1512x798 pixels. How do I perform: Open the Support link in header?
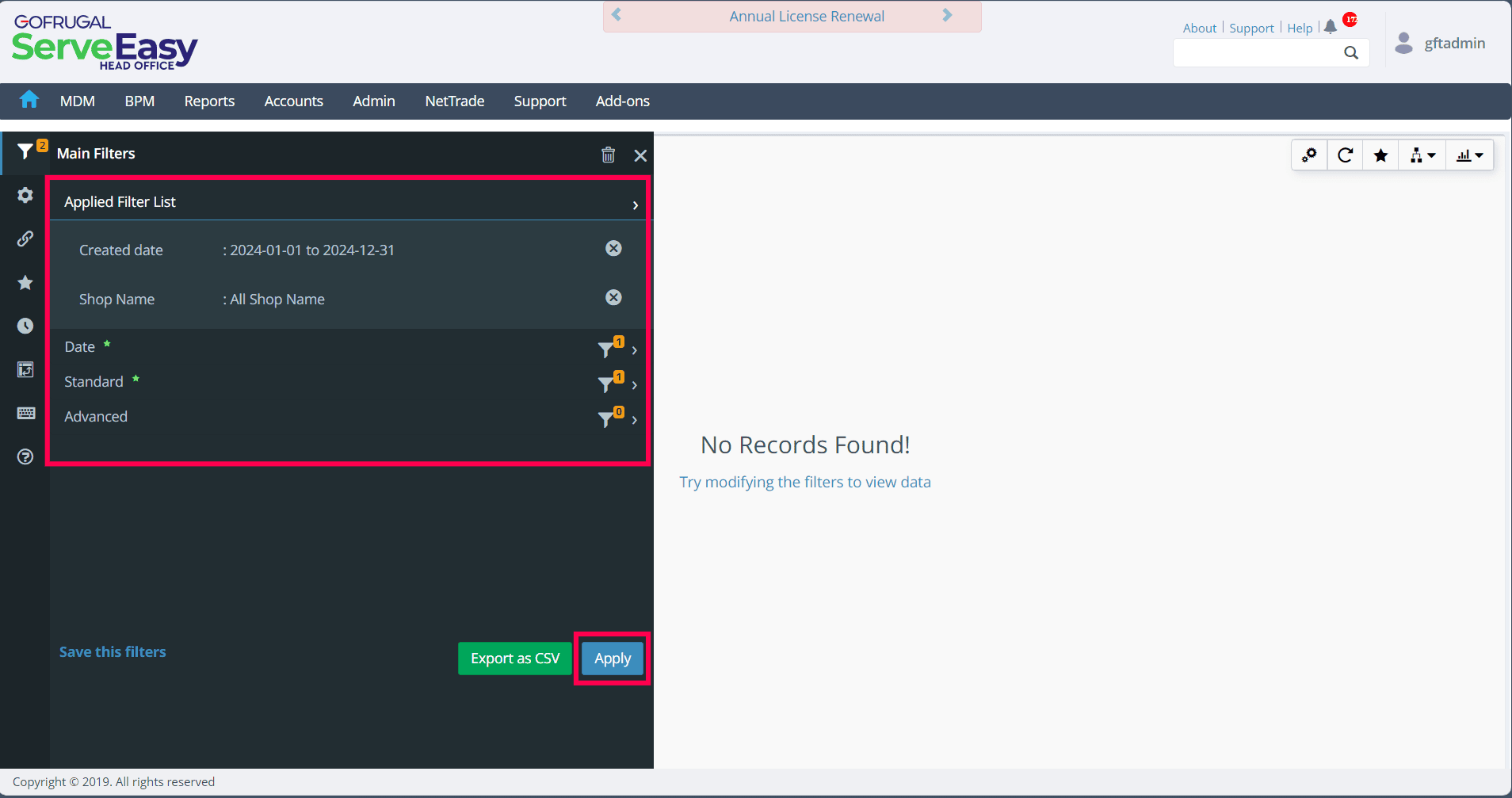pos(1251,28)
